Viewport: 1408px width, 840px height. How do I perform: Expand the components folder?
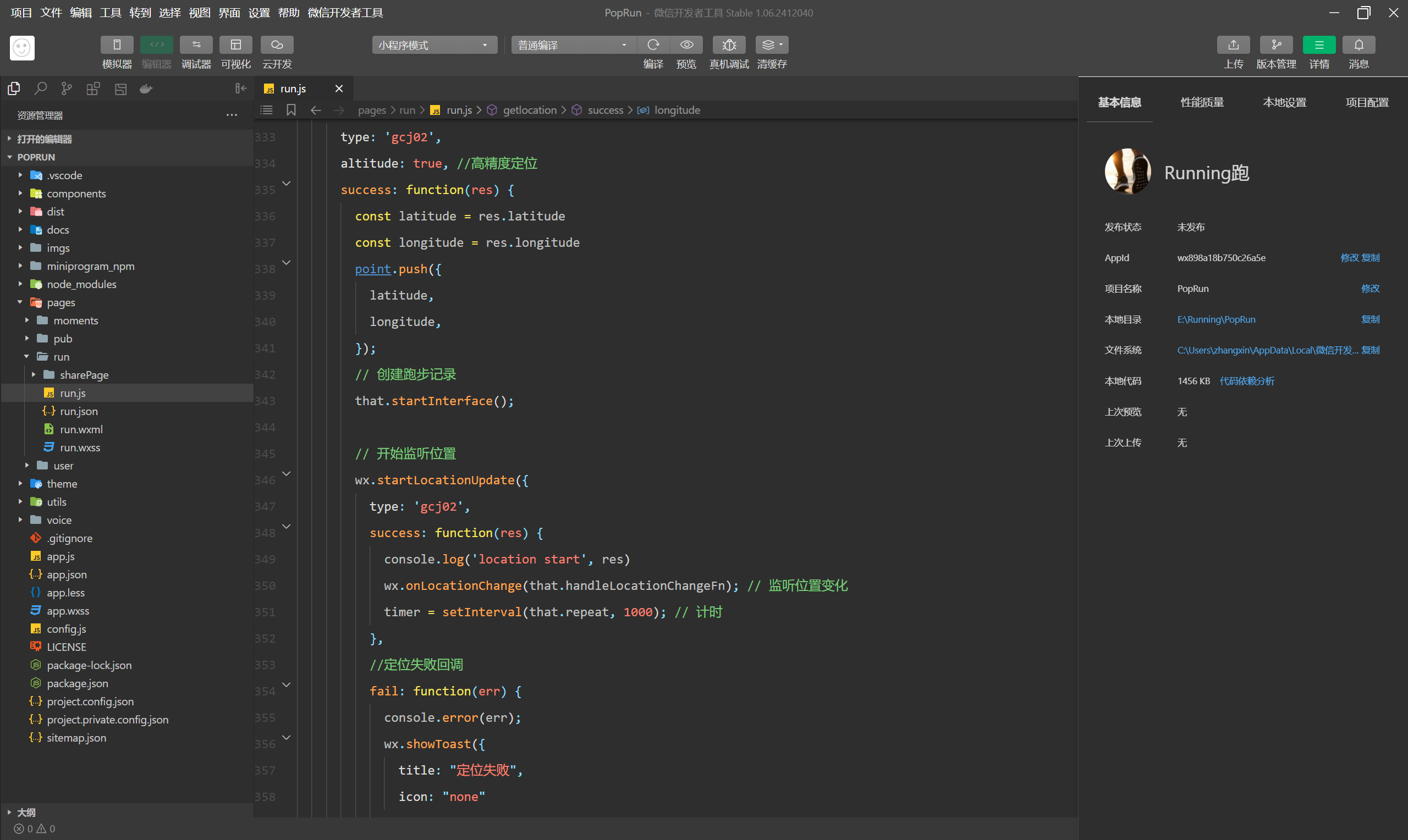pyautogui.click(x=76, y=194)
